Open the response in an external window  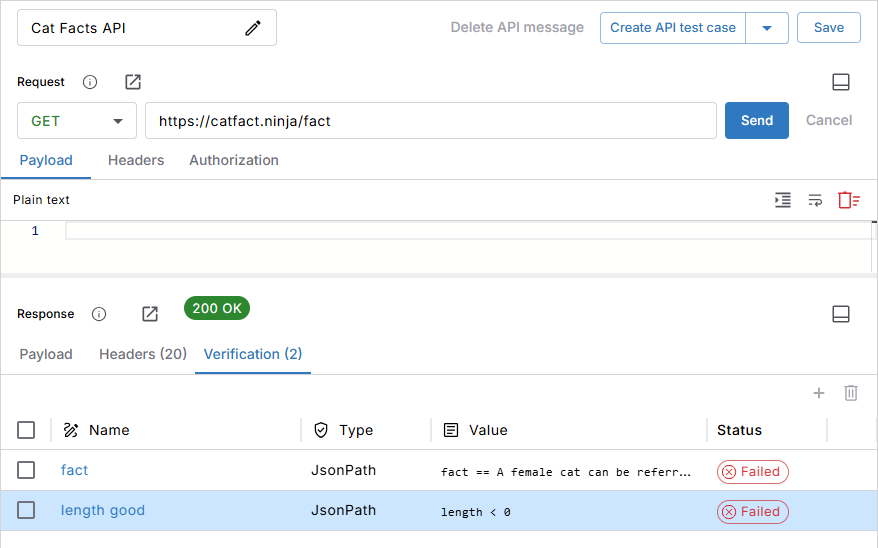coord(150,314)
